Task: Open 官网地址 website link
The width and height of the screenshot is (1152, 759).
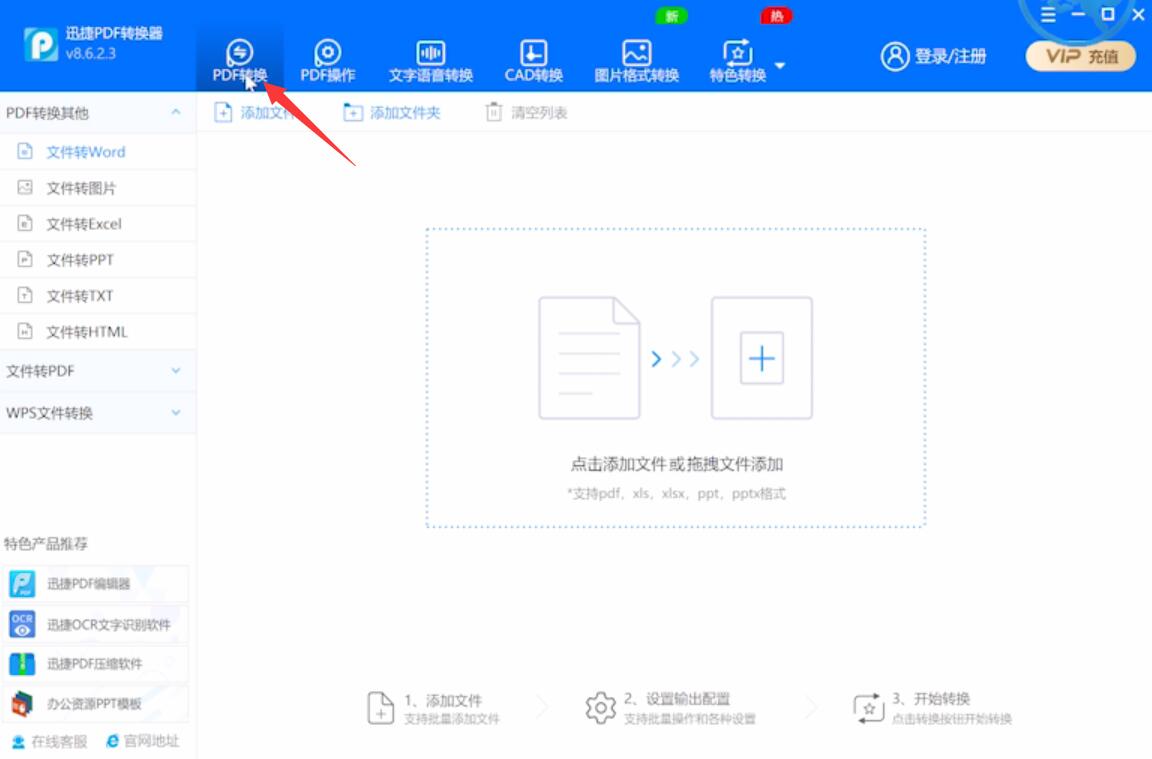Action: (x=143, y=741)
